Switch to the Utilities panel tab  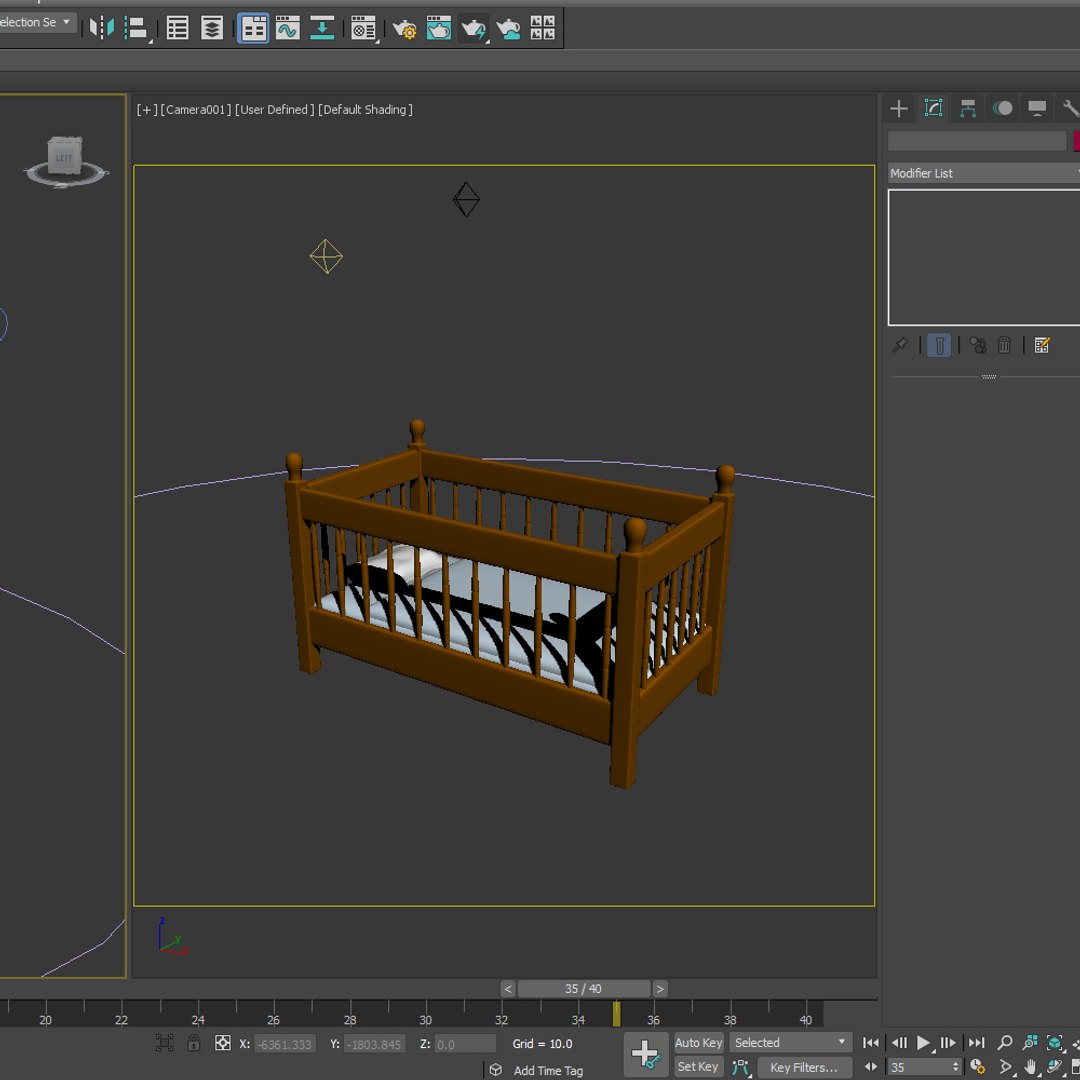1070,108
